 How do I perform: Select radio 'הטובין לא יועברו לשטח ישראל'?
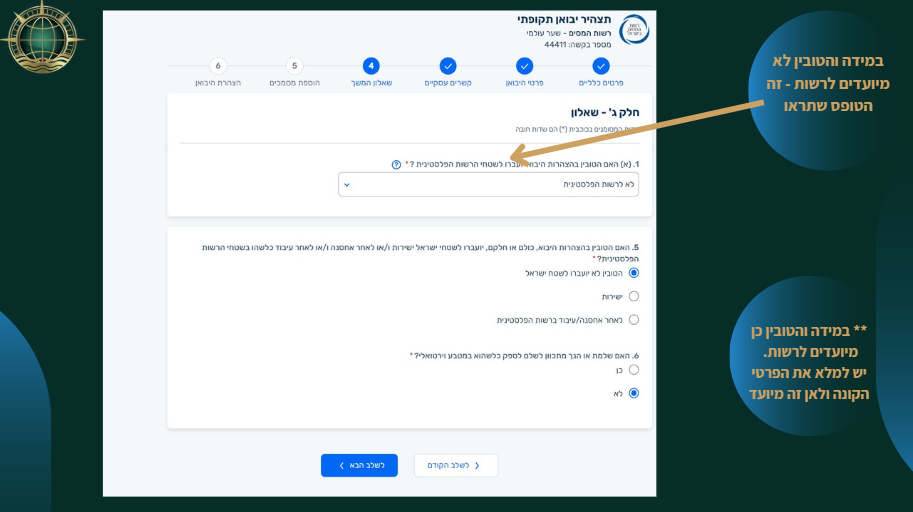634,273
